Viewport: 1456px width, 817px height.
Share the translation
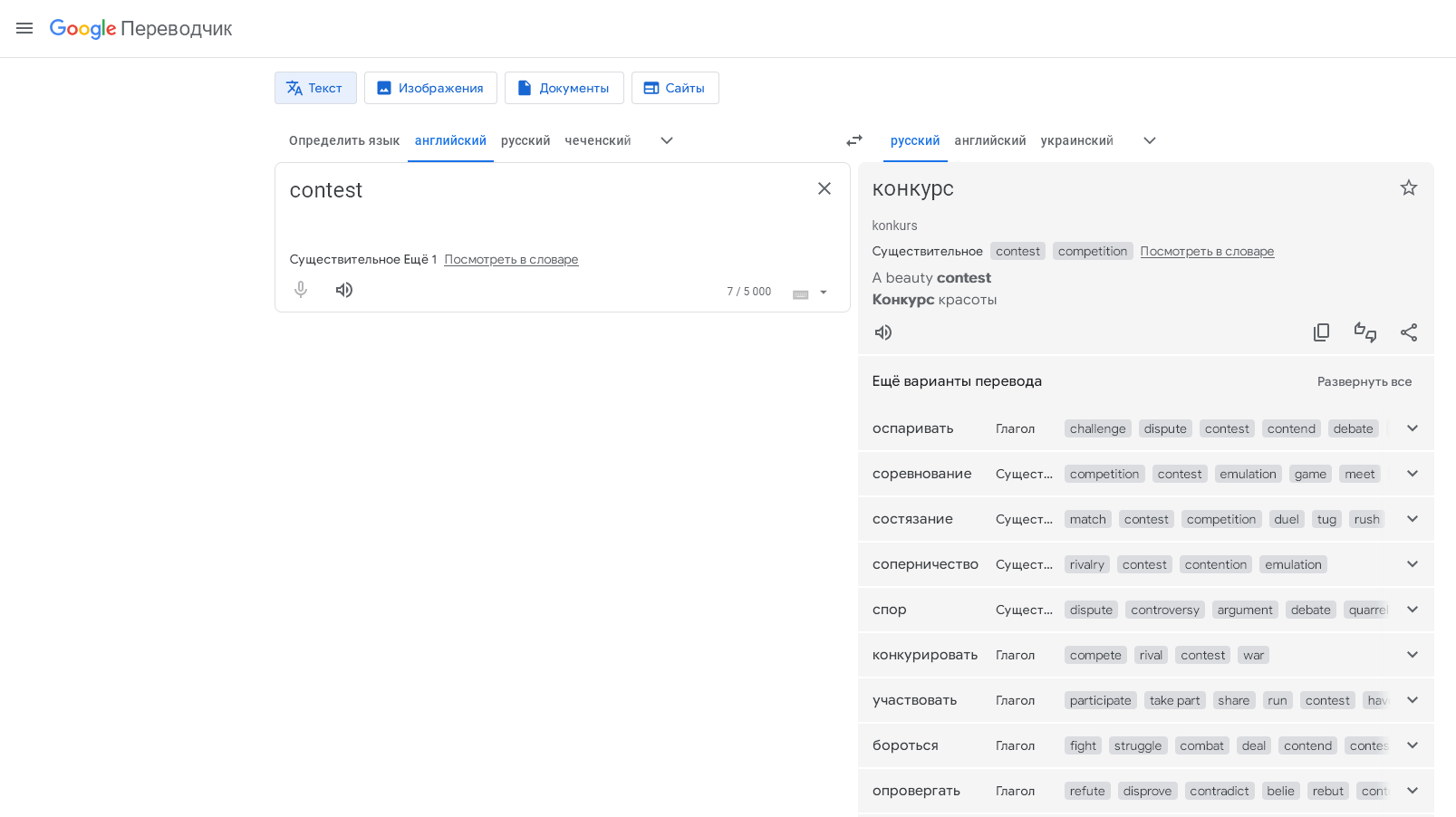1409,332
